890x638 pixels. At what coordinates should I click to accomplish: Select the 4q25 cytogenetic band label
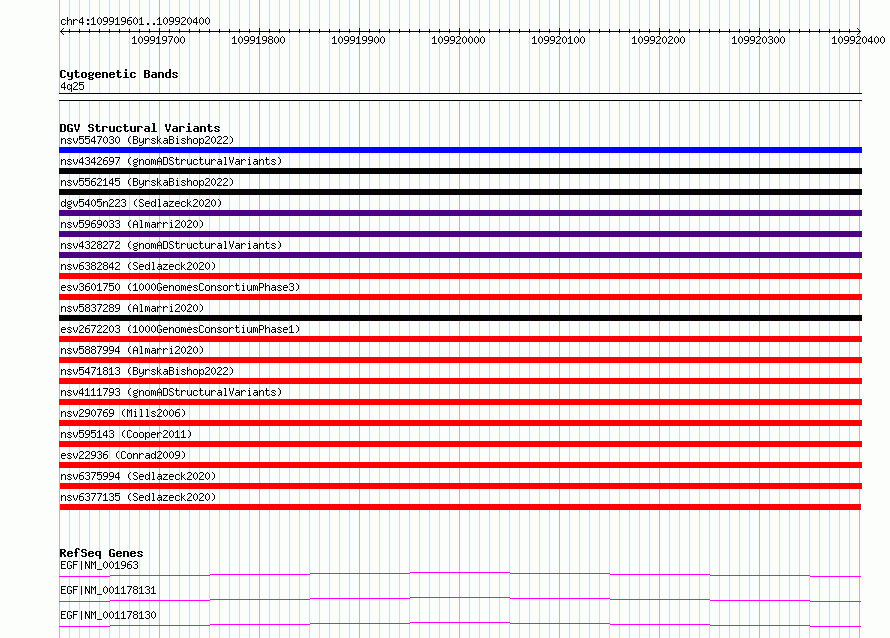(x=72, y=86)
